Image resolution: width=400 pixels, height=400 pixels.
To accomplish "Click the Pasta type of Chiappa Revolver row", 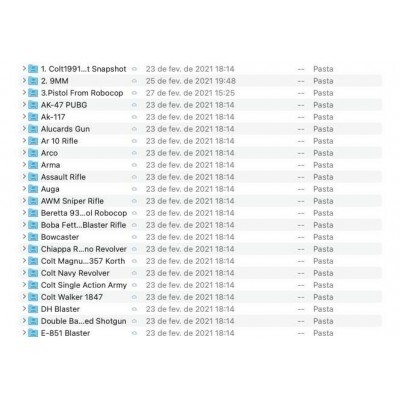I will click(x=323, y=249).
